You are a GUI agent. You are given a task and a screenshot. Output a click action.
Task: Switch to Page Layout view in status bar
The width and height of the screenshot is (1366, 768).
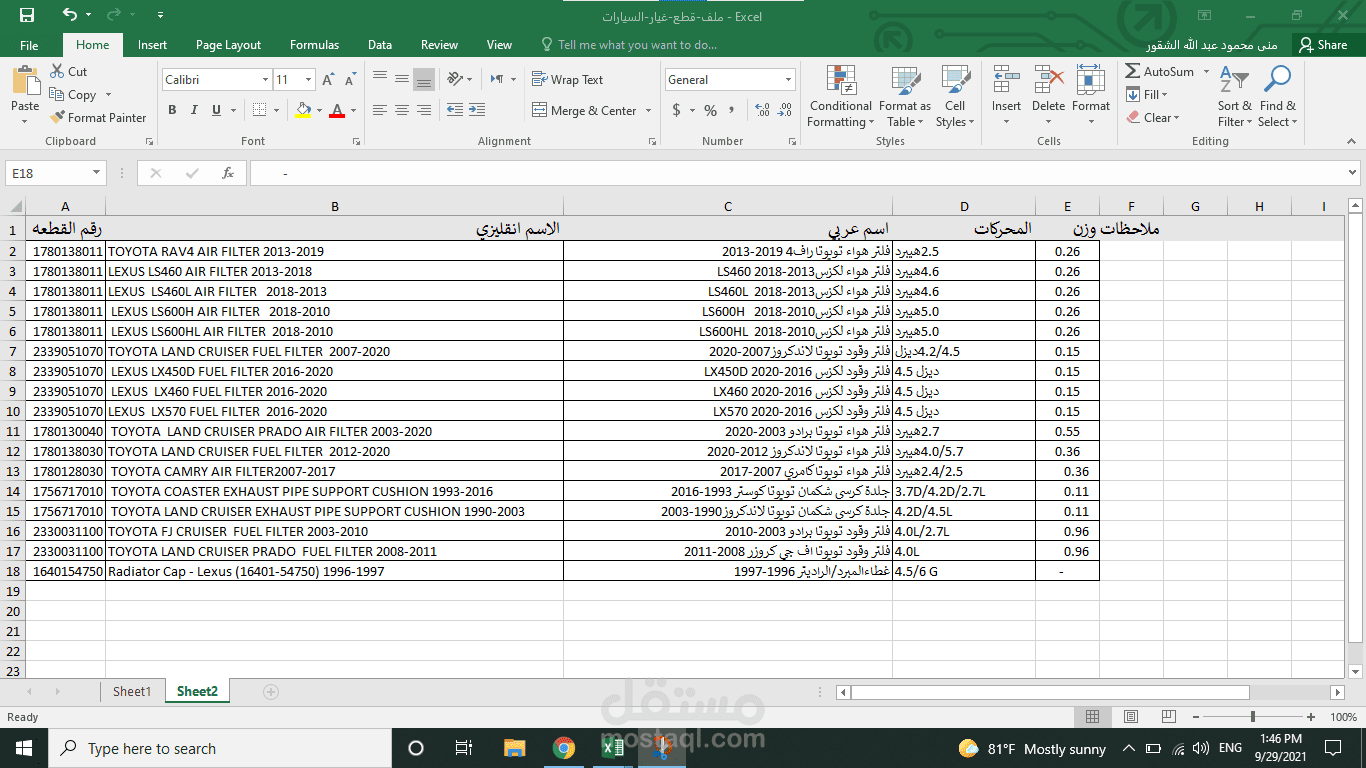1130,717
